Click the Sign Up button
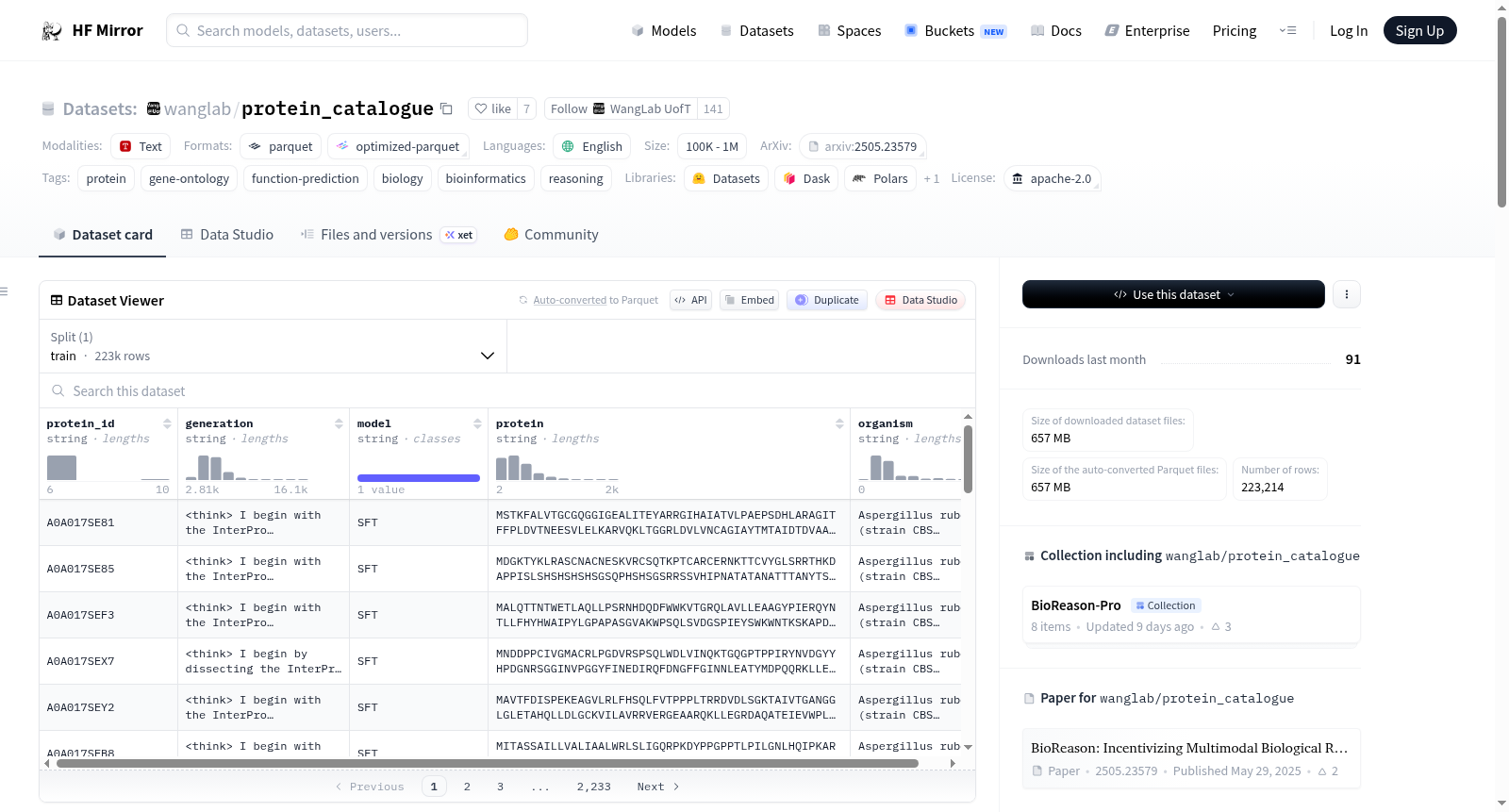Viewport: 1509px width, 812px height. pos(1419,30)
